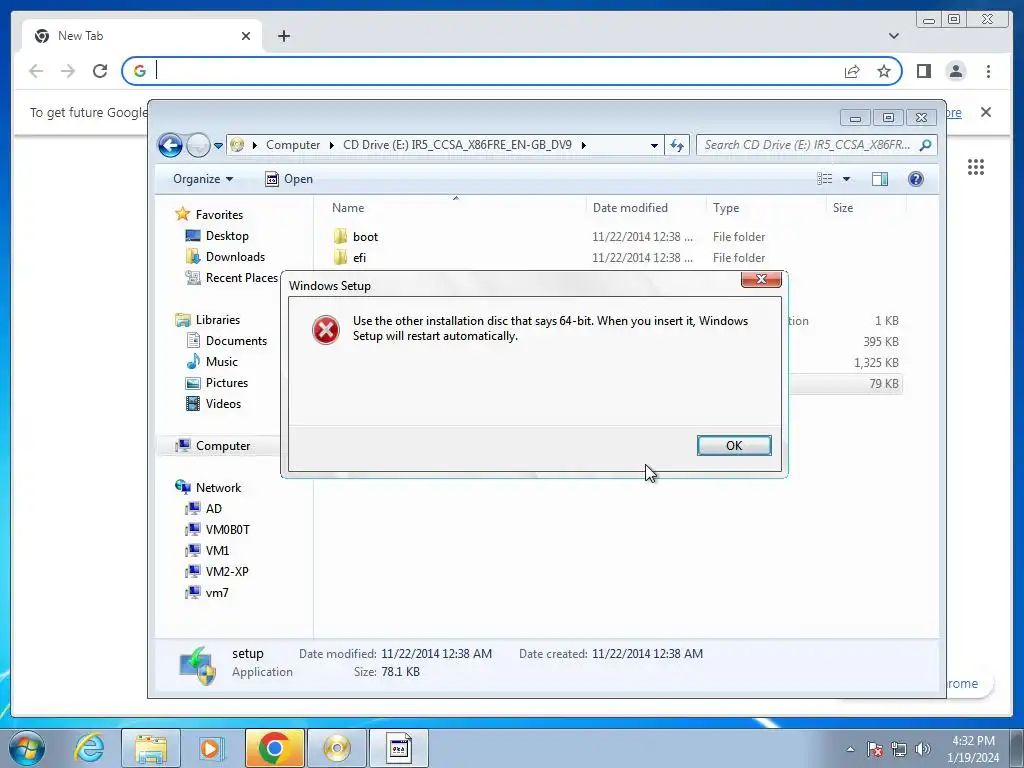
Task: Open the Organize menu
Action: pos(202,179)
